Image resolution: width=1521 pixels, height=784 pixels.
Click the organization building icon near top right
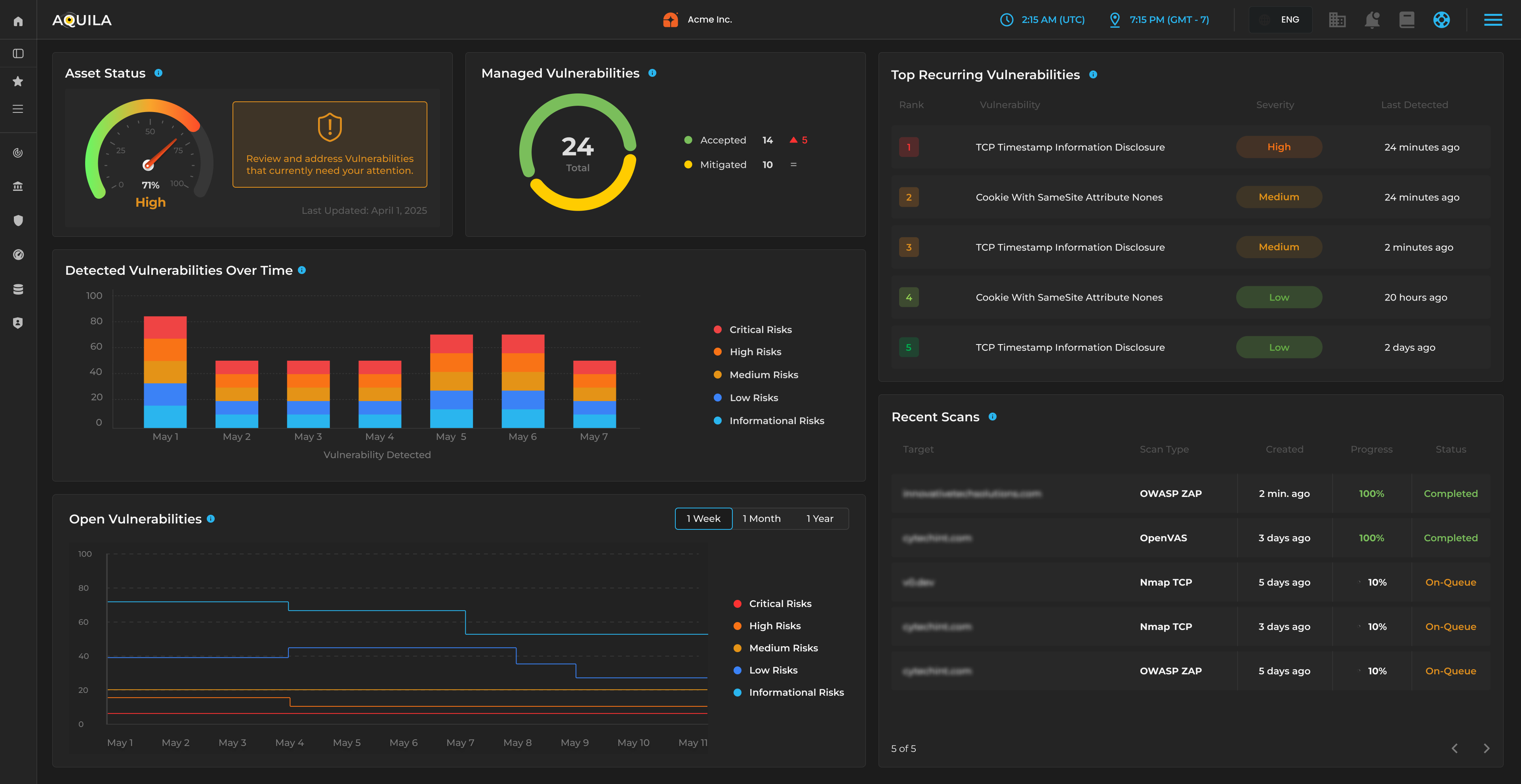click(1337, 19)
